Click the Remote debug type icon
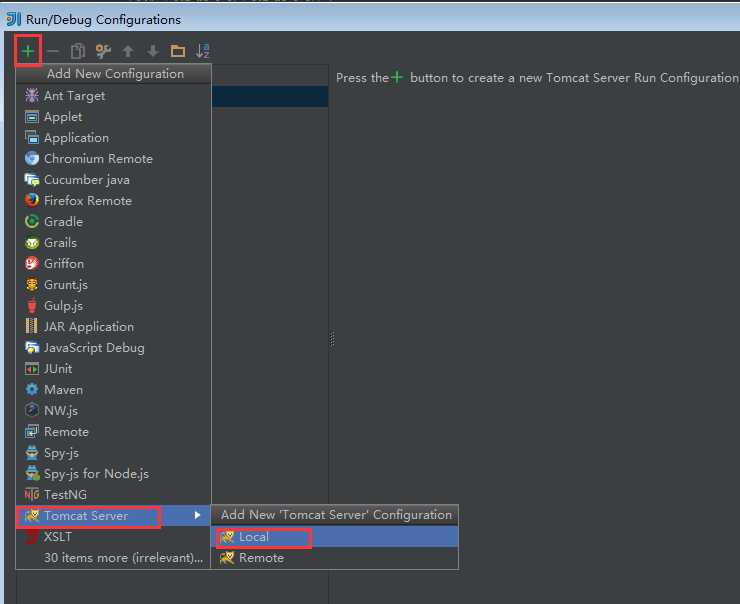The image size is (740, 604). pyautogui.click(x=32, y=431)
